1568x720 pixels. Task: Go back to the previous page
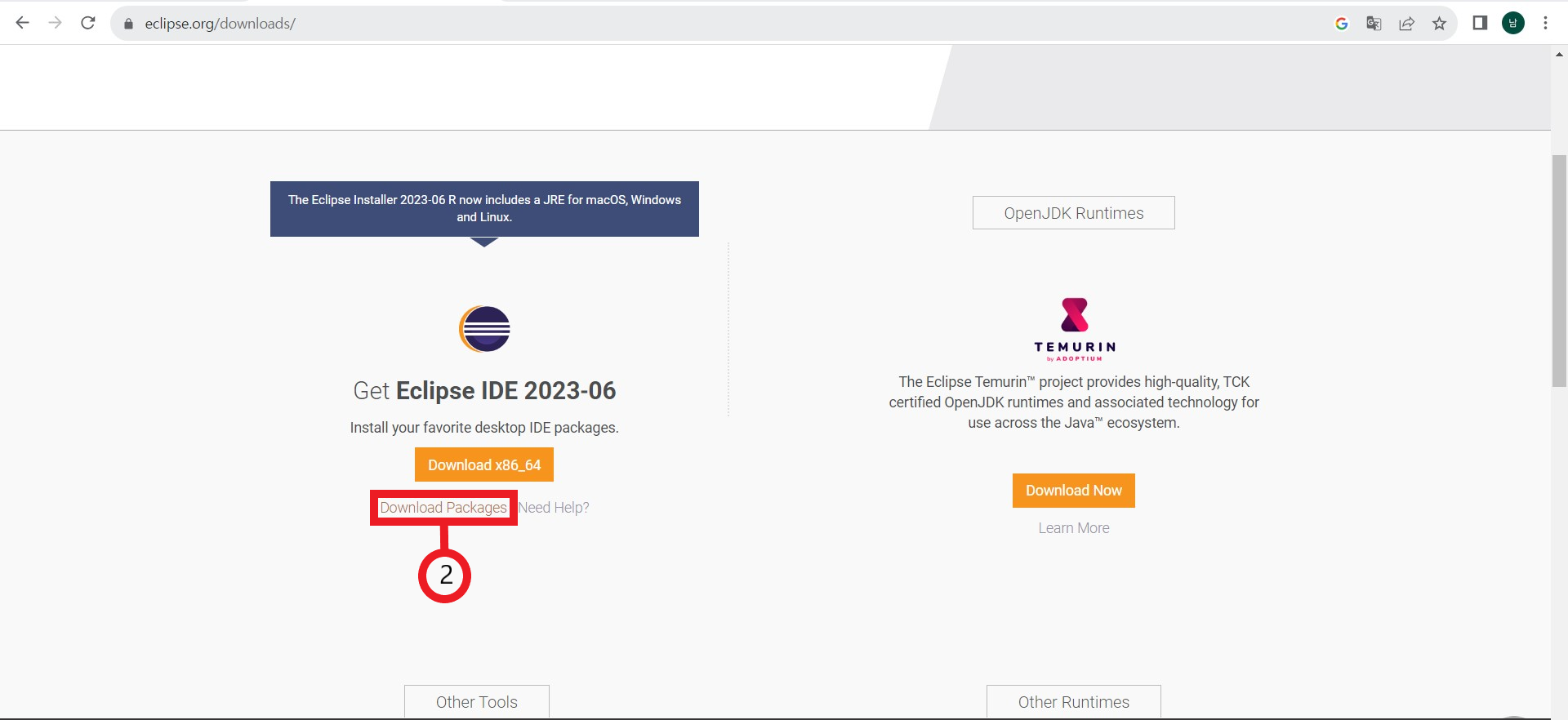[x=22, y=23]
